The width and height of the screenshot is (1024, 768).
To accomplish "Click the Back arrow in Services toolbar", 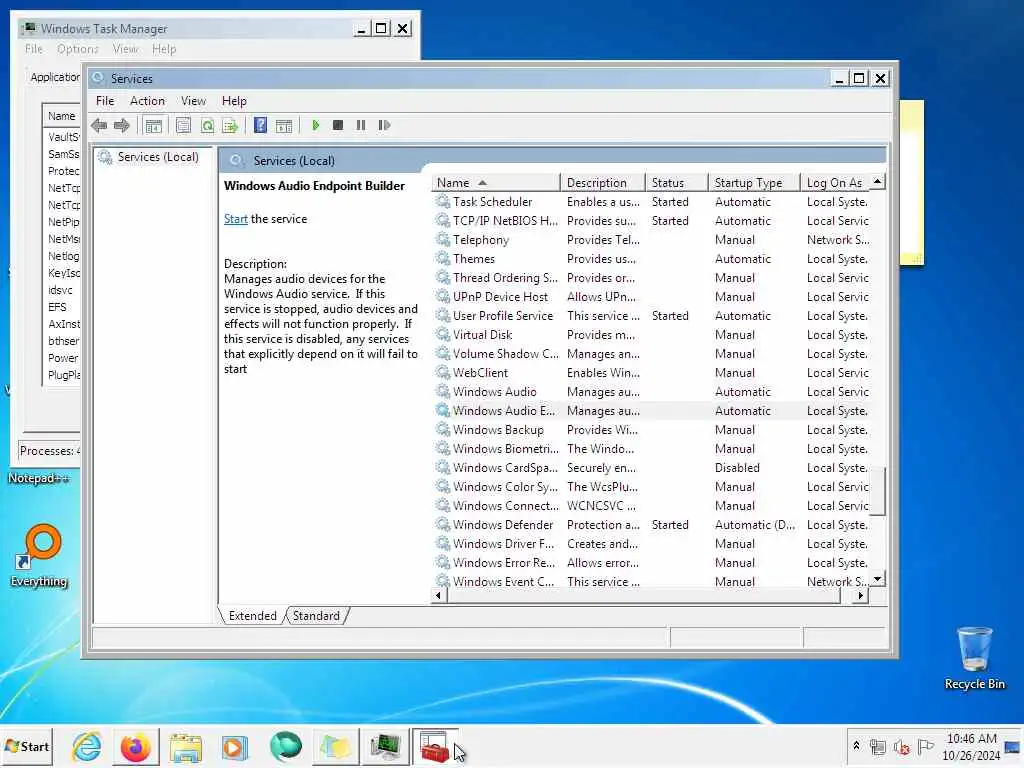I will (x=99, y=125).
